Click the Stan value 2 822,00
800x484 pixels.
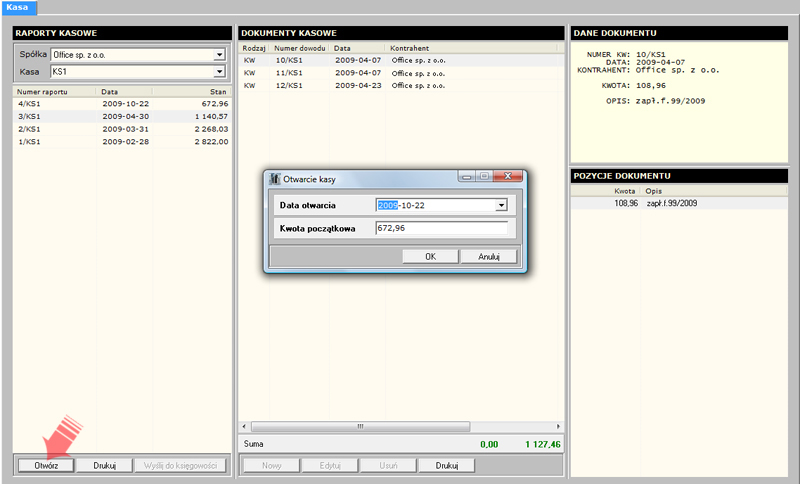pyautogui.click(x=211, y=142)
